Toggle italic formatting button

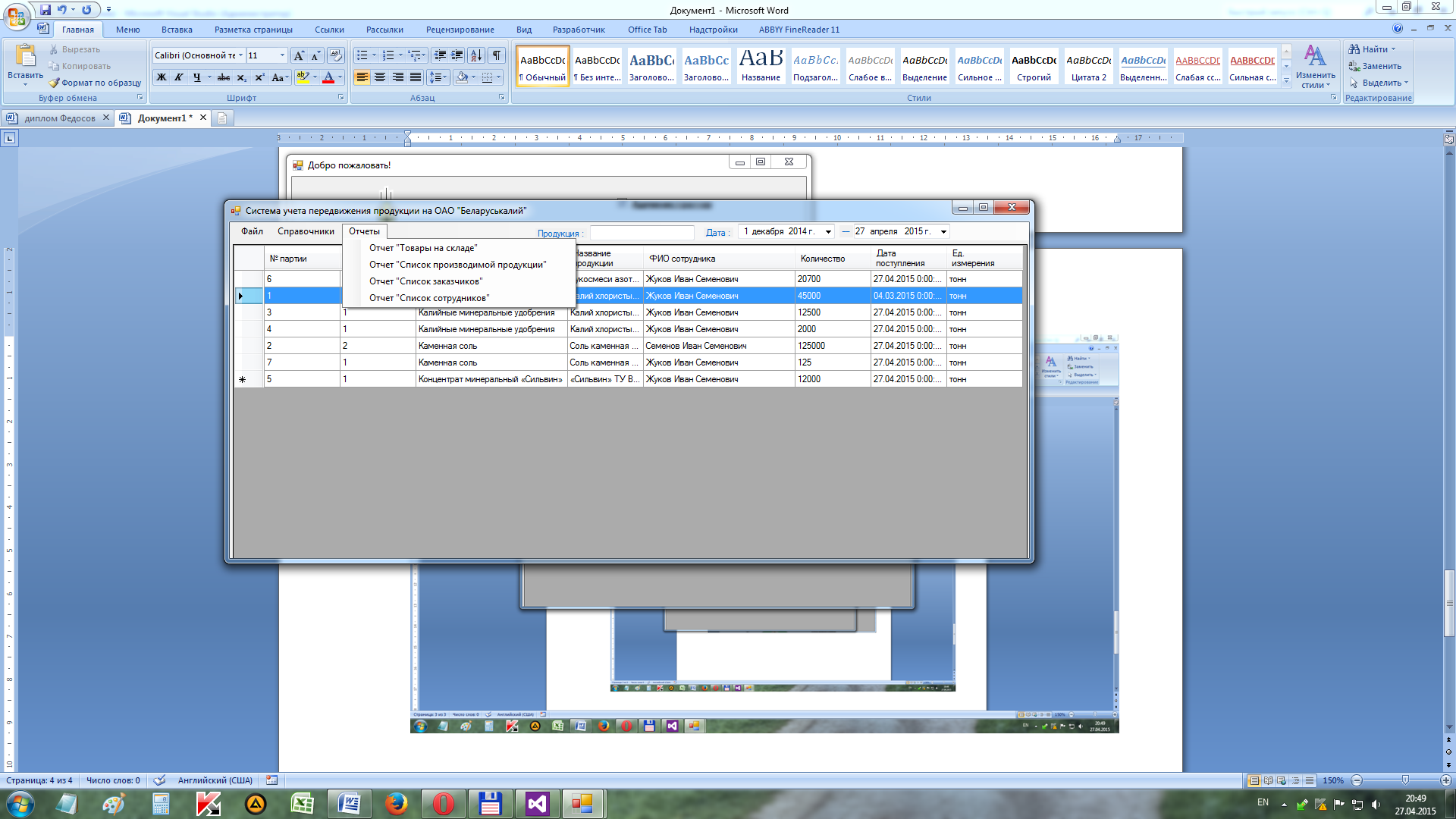point(179,77)
